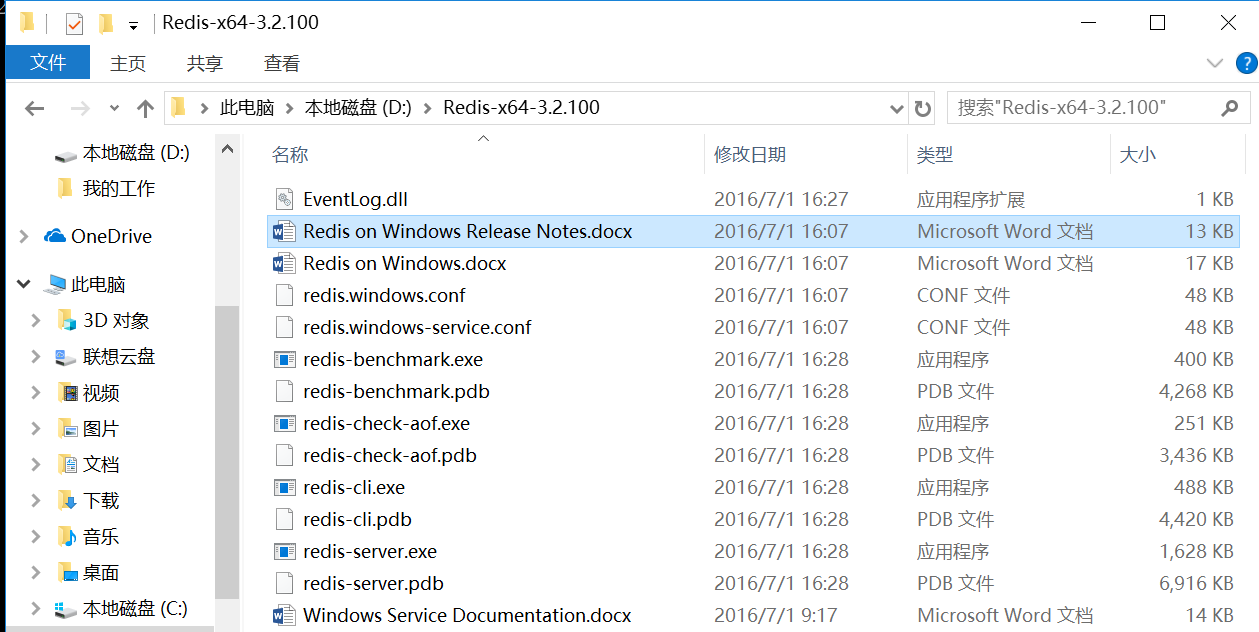1259x632 pixels.
Task: Click the 联想云盘 icon in sidebar
Action: pyautogui.click(x=66, y=357)
